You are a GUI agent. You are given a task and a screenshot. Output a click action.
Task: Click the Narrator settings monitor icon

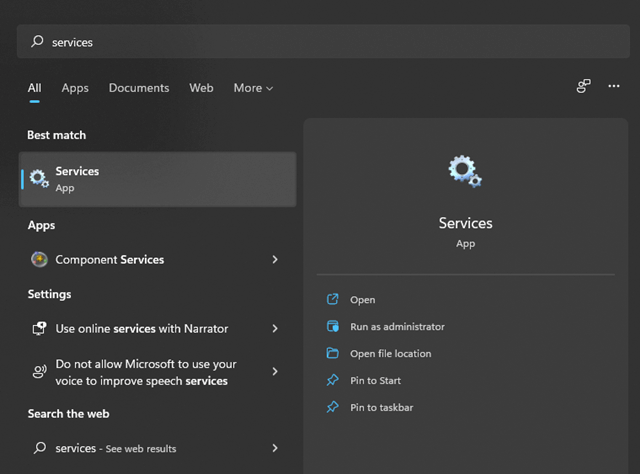click(40, 328)
